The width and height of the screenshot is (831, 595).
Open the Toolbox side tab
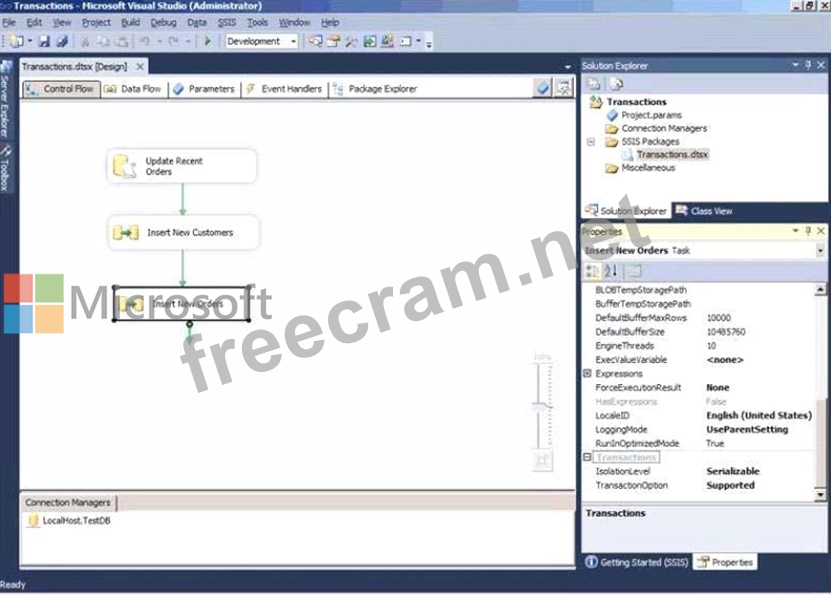pos(5,168)
